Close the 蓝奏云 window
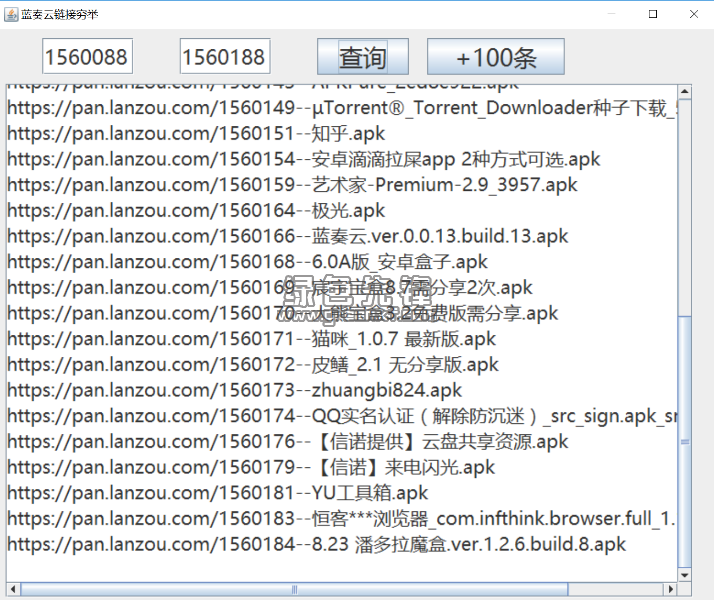 (694, 14)
